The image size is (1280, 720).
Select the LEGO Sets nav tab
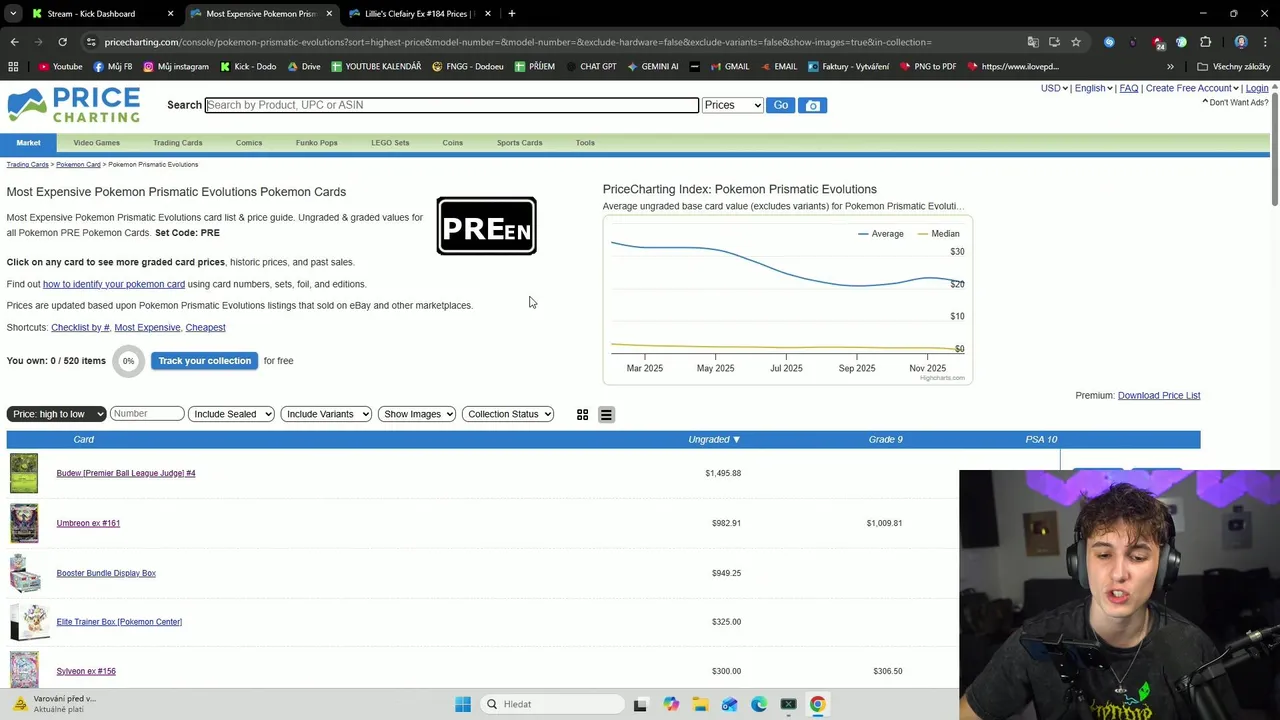click(390, 143)
